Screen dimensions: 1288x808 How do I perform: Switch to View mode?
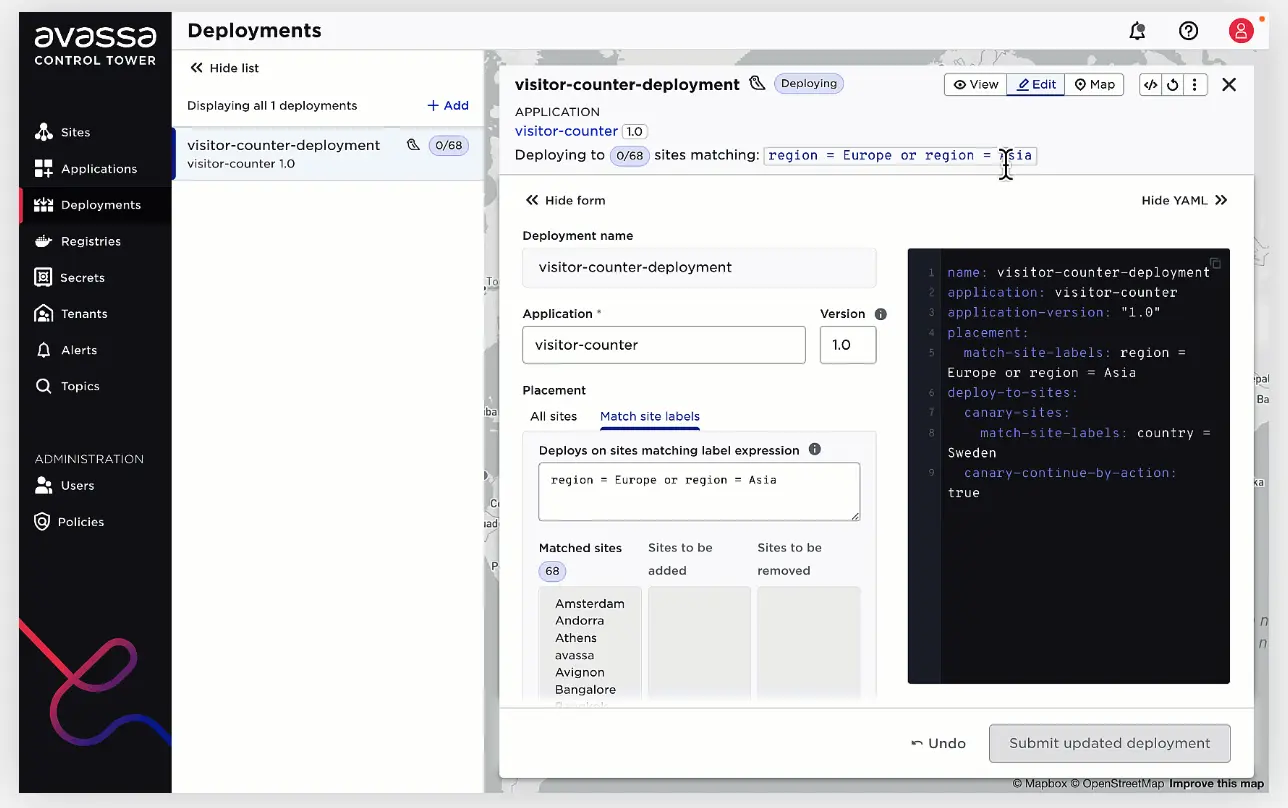[x=975, y=85]
